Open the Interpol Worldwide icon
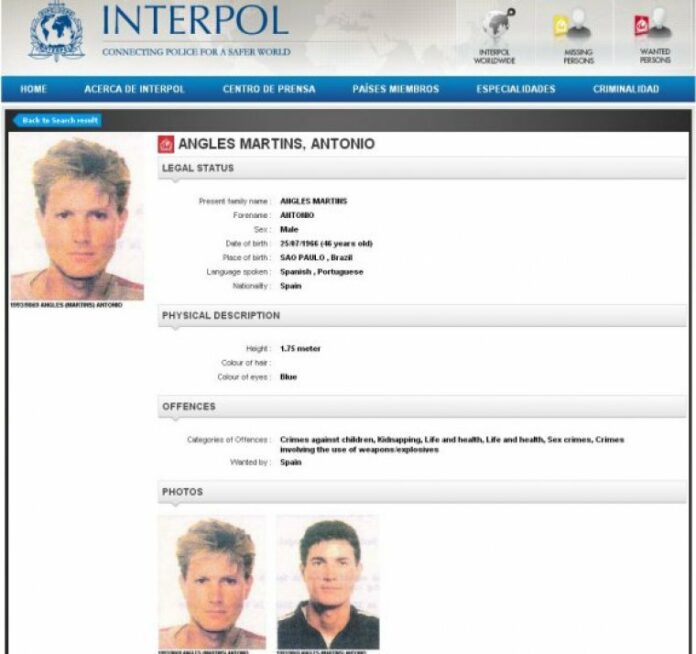Screen dimensions: 696x654 (x=494, y=36)
